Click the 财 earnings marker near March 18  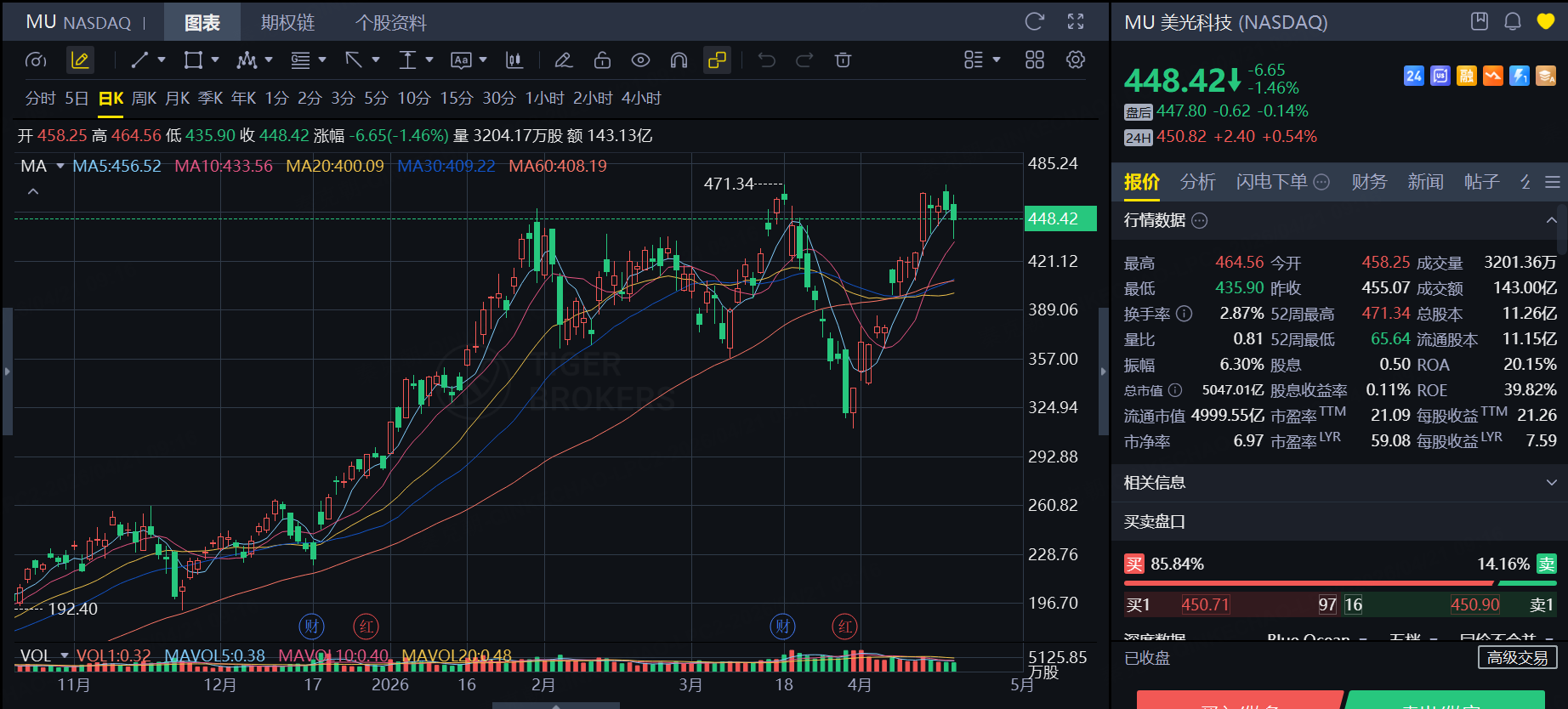click(782, 627)
